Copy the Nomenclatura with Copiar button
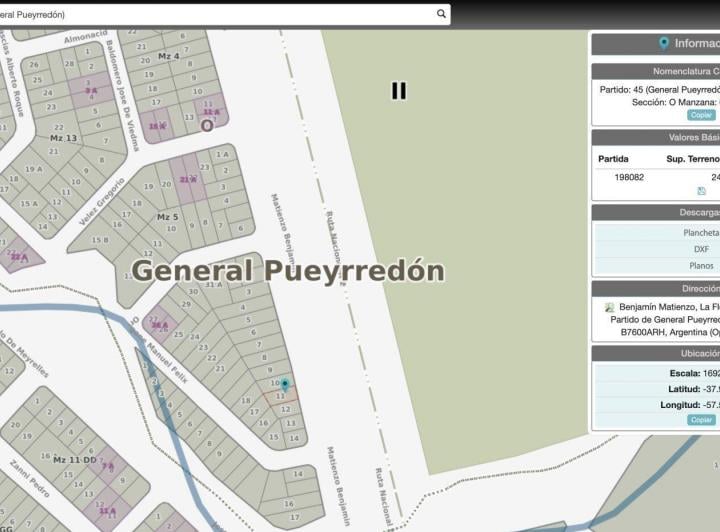The image size is (720, 532). pyautogui.click(x=701, y=115)
